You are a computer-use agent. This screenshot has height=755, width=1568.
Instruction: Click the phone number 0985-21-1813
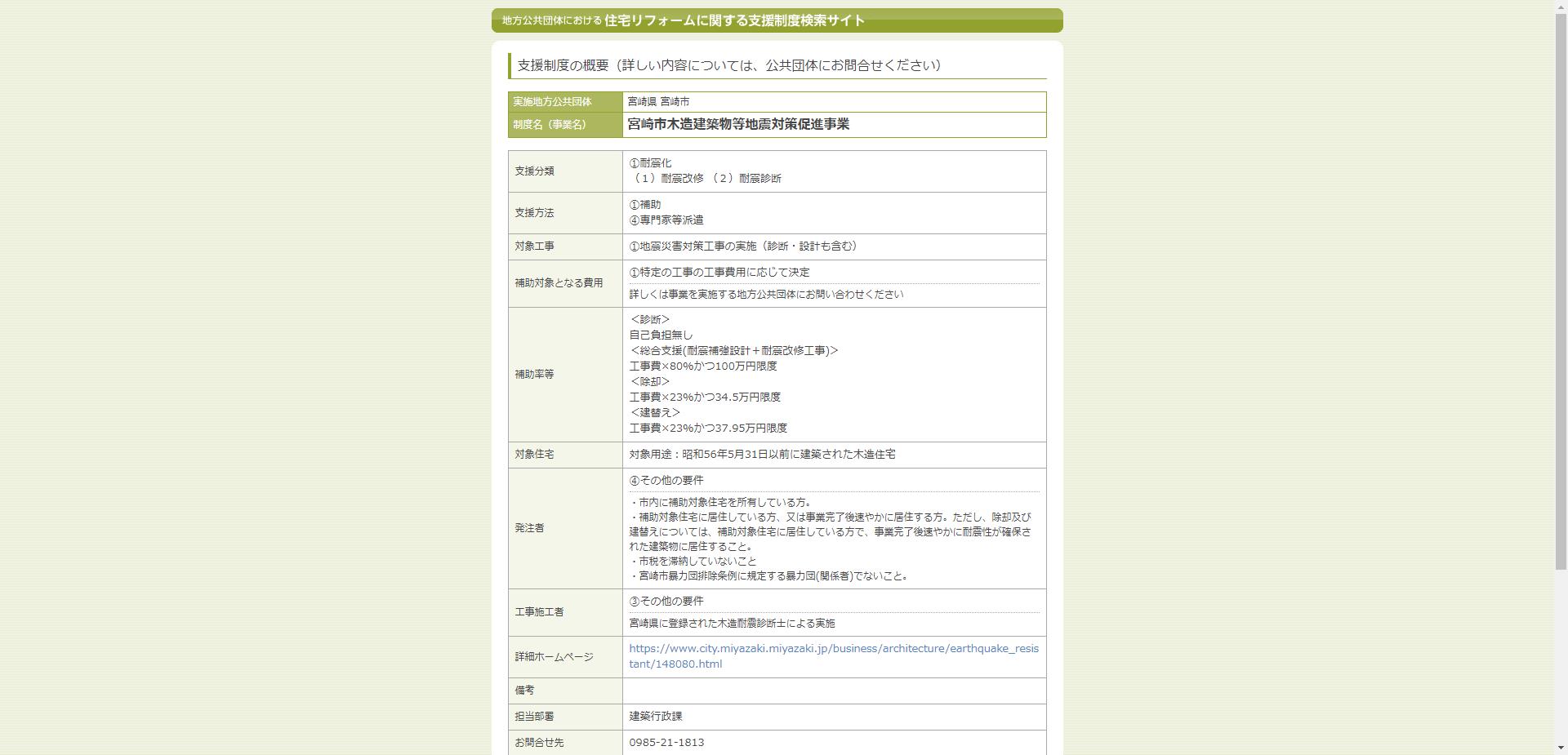click(668, 743)
